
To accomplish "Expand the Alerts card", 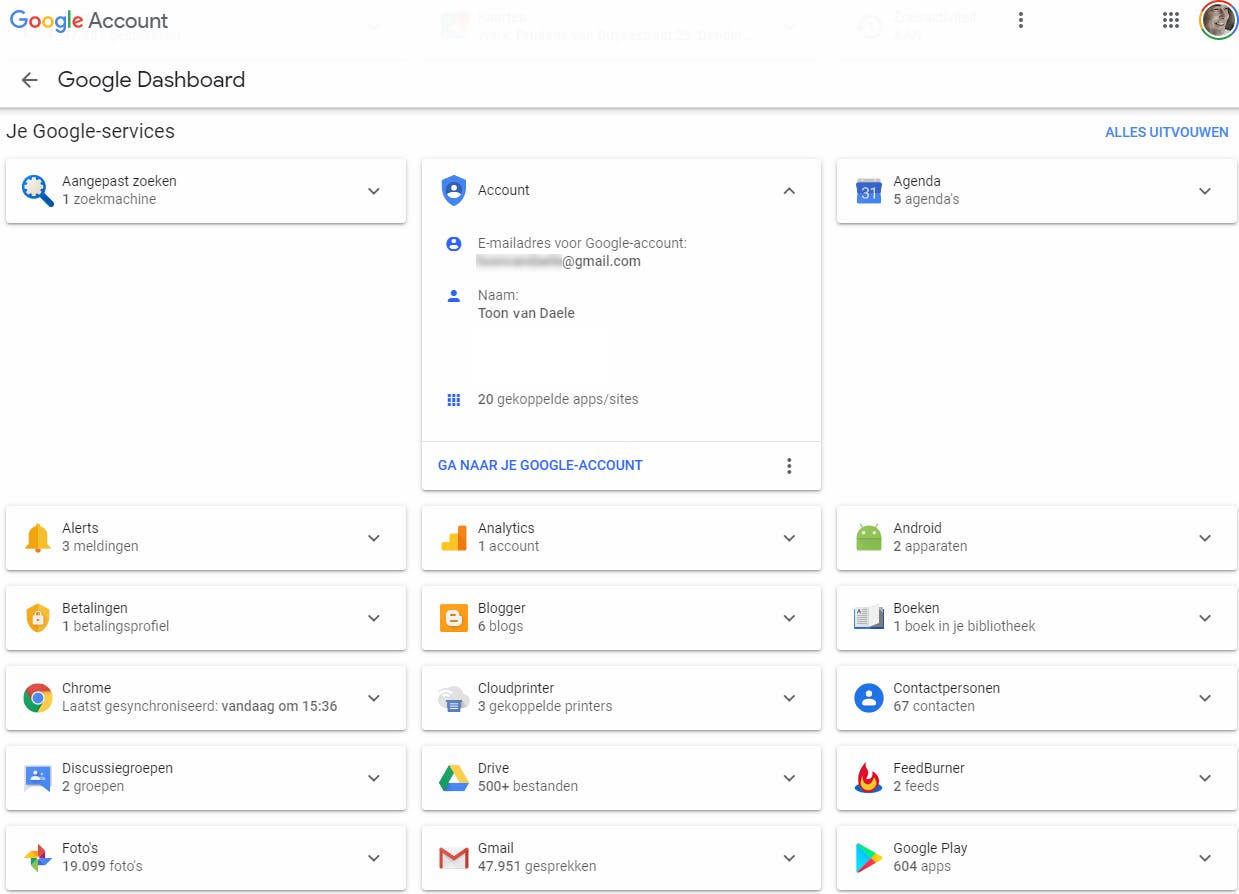I will coord(374,538).
